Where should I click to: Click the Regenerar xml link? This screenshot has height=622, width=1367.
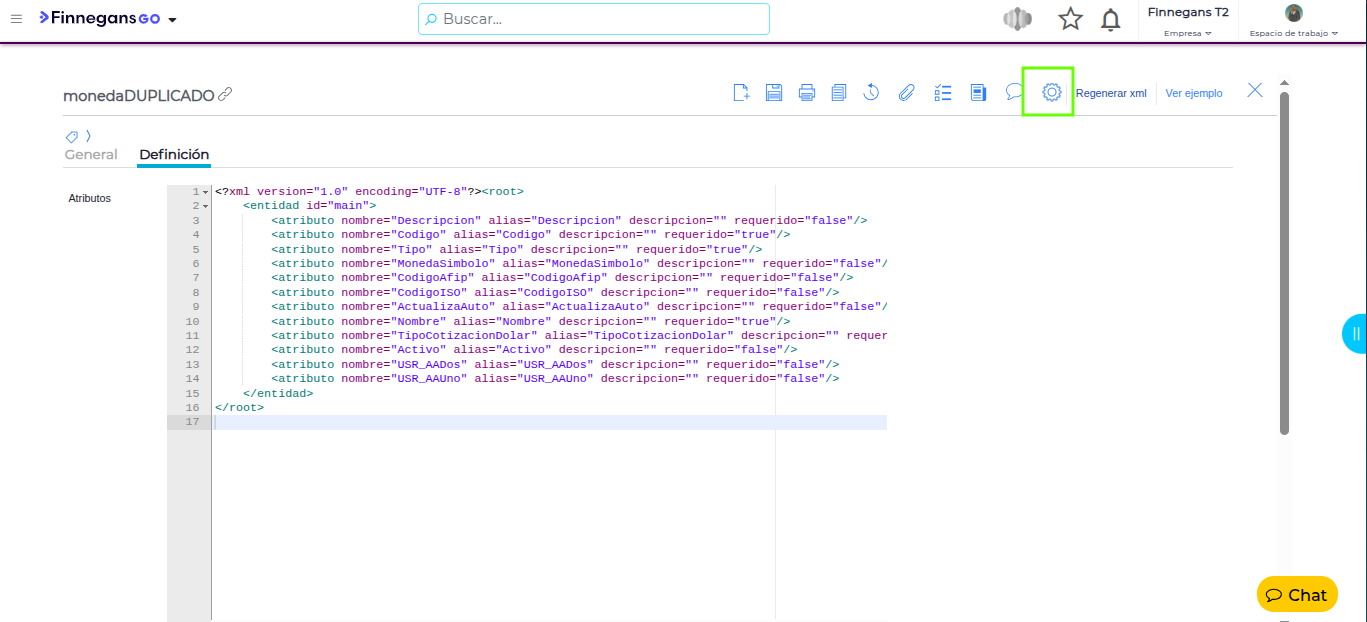pos(1111,93)
